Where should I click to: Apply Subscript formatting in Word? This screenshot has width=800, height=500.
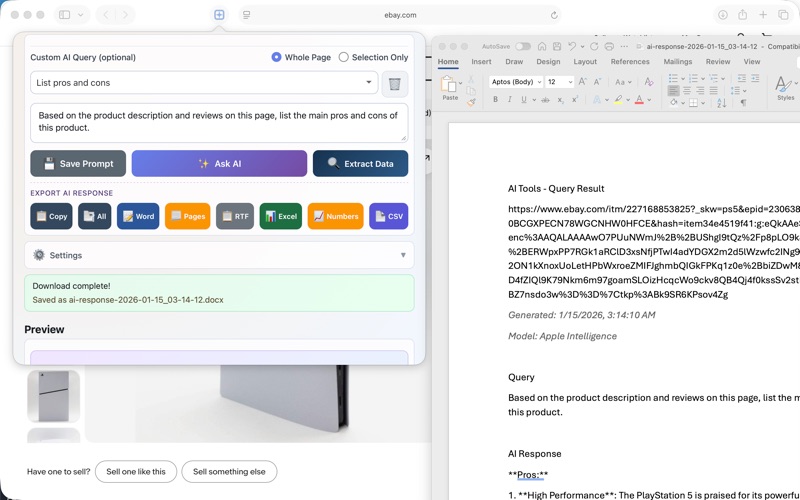coord(560,100)
